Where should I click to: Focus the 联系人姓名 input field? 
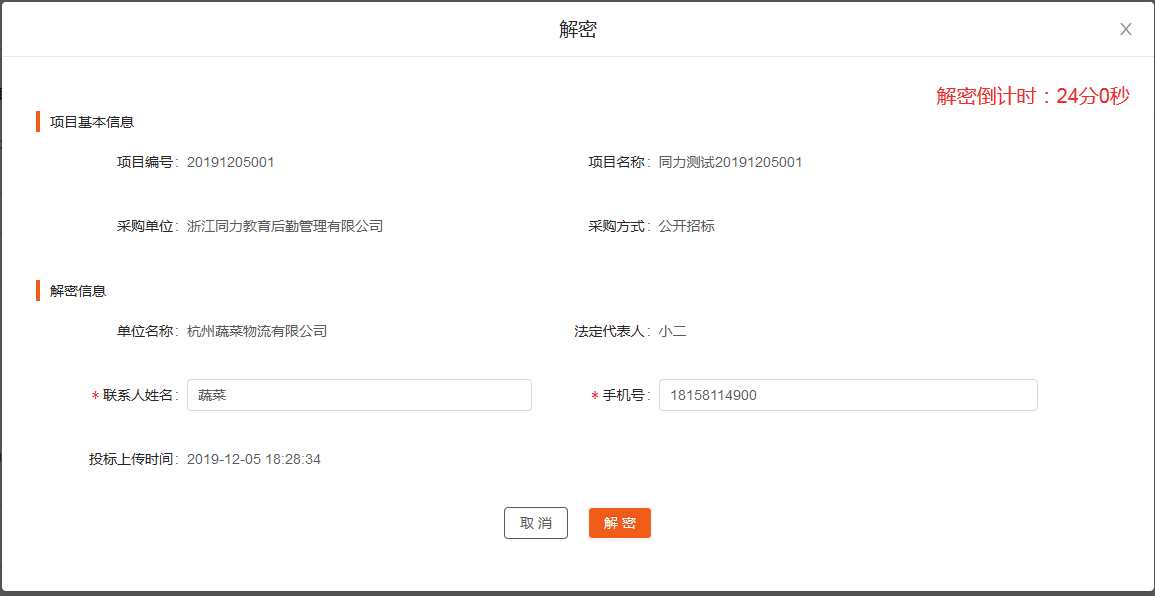(x=359, y=395)
